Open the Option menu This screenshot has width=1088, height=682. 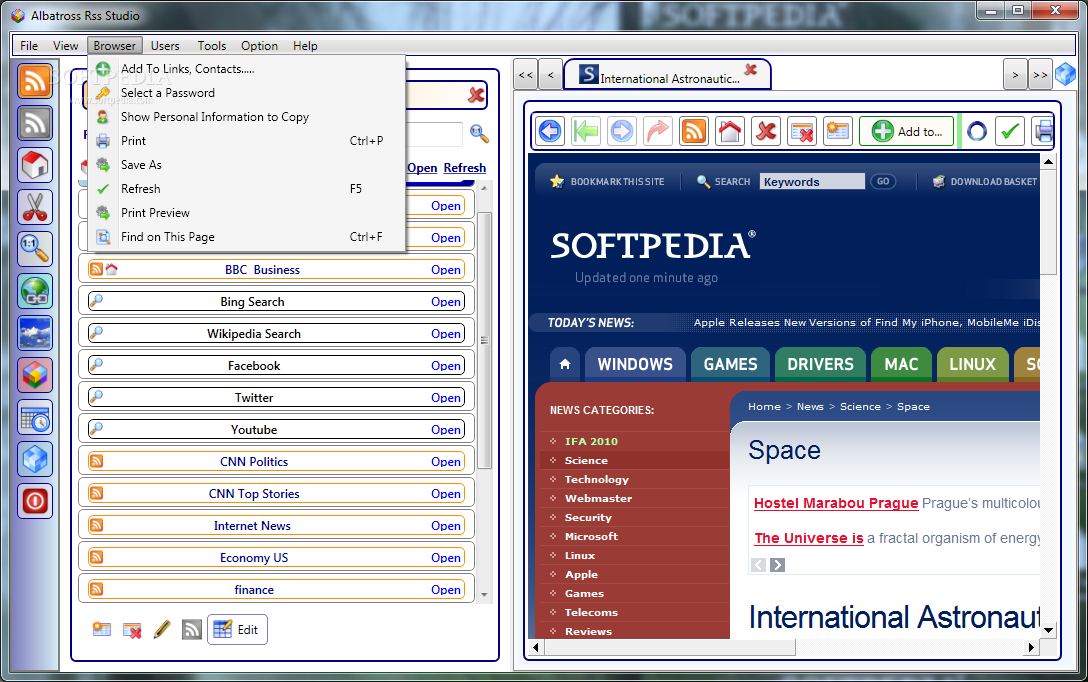[260, 46]
